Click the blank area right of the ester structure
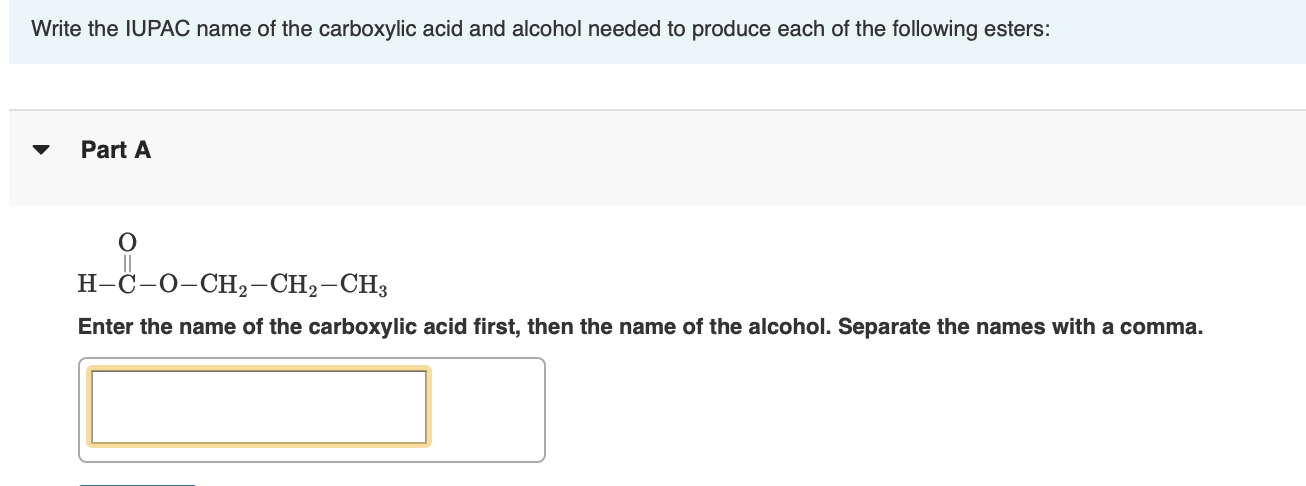 tap(800, 270)
